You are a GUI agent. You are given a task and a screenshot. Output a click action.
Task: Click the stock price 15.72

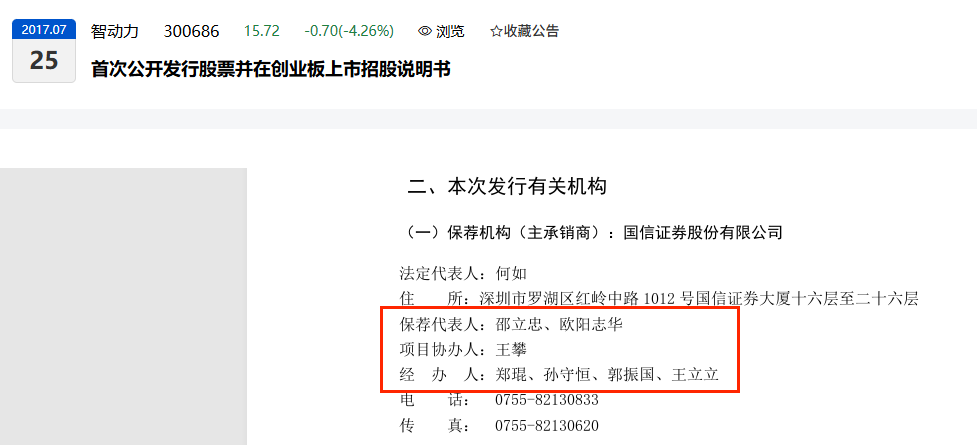[262, 31]
